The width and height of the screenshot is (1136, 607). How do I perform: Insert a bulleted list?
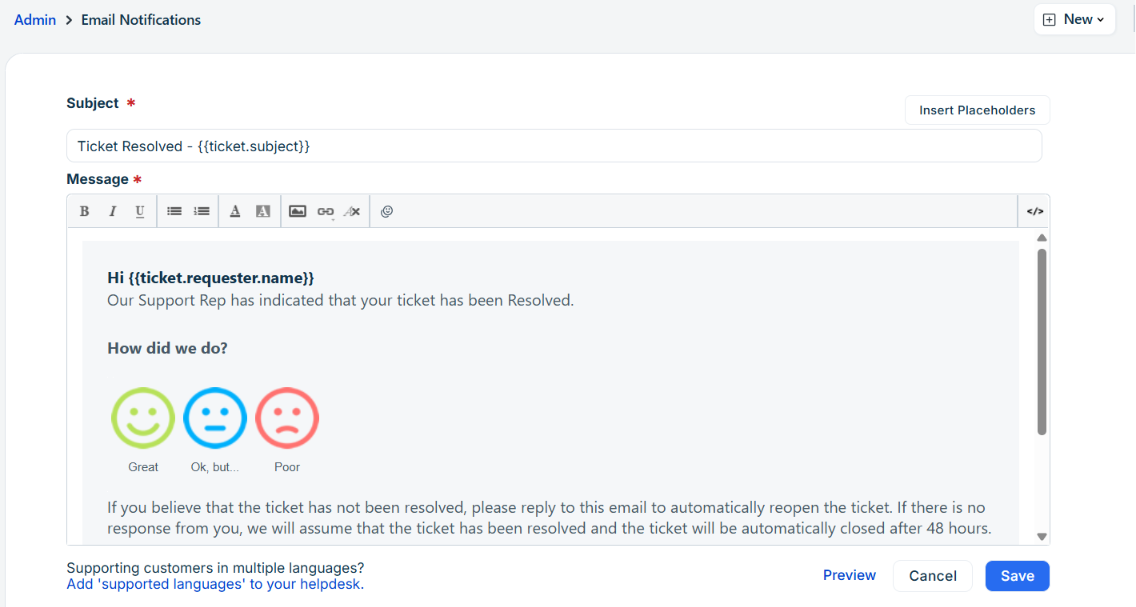click(x=174, y=212)
